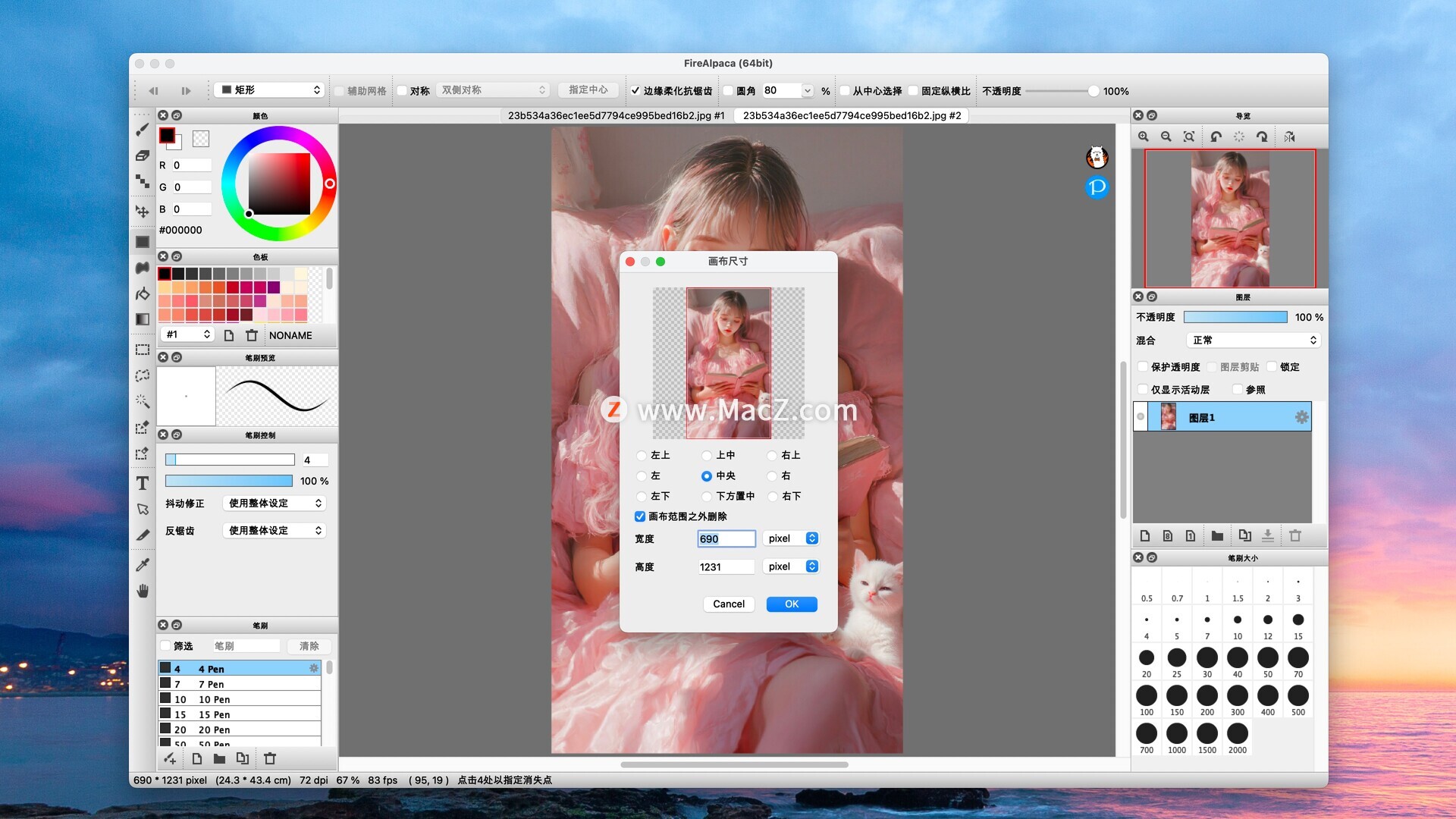Image resolution: width=1456 pixels, height=819 pixels.
Task: Click the hue ring in the color wheel
Action: click(x=331, y=184)
